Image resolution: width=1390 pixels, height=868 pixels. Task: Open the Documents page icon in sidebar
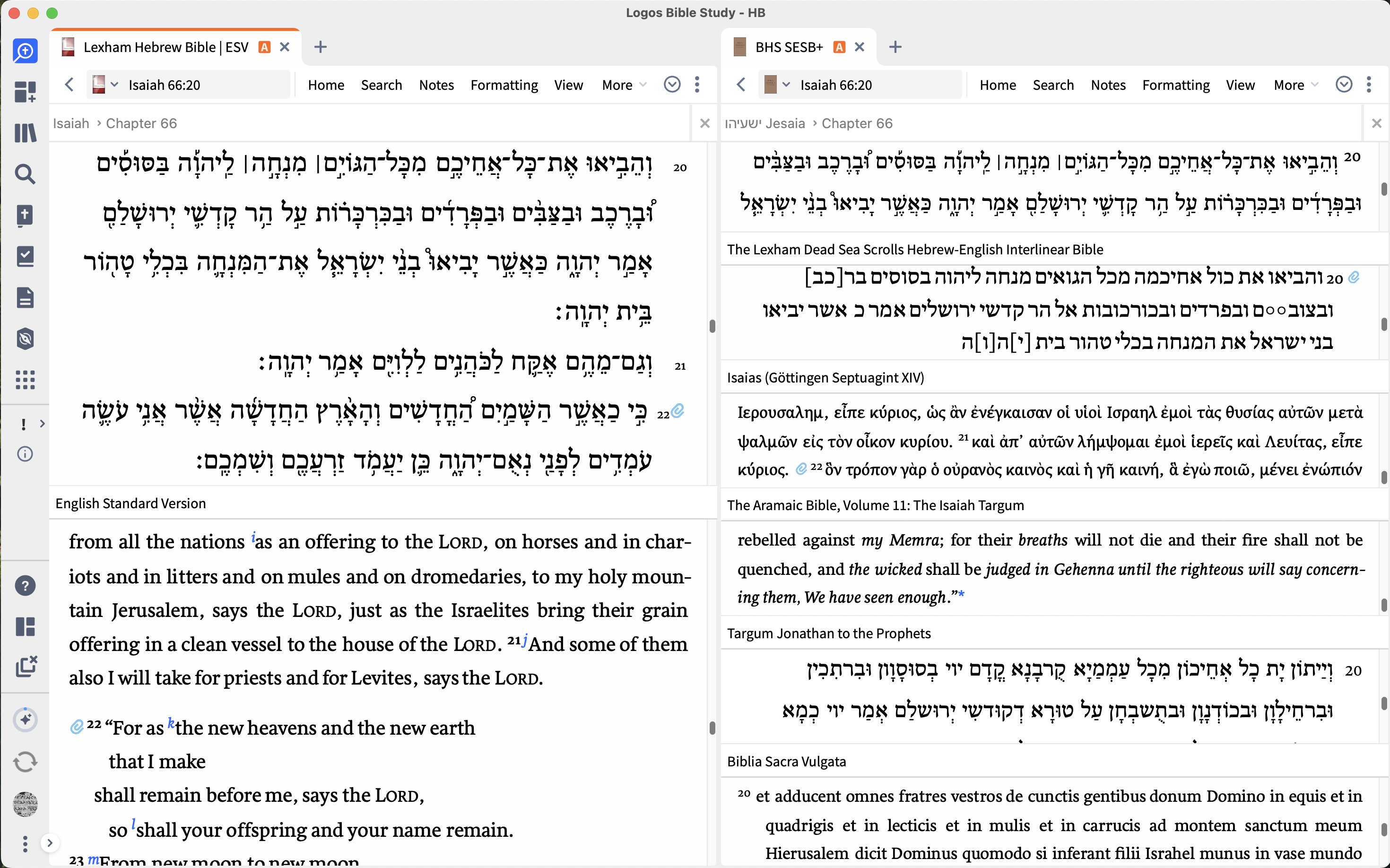coord(25,298)
